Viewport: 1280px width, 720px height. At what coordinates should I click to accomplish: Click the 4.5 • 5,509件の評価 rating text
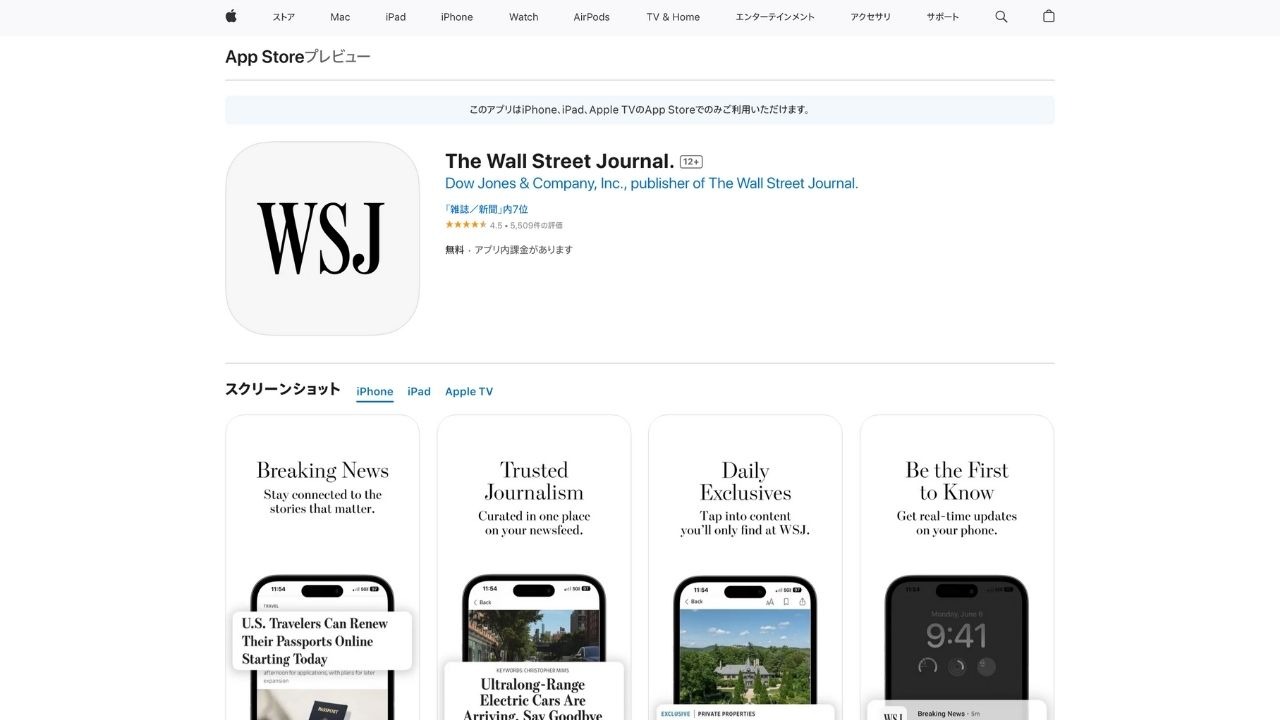pos(526,226)
